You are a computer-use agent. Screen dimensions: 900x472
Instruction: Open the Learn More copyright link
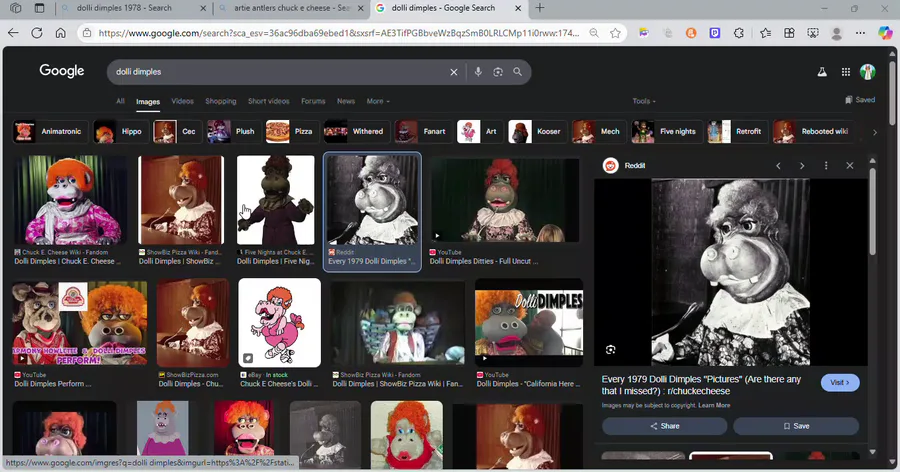pyautogui.click(x=714, y=405)
